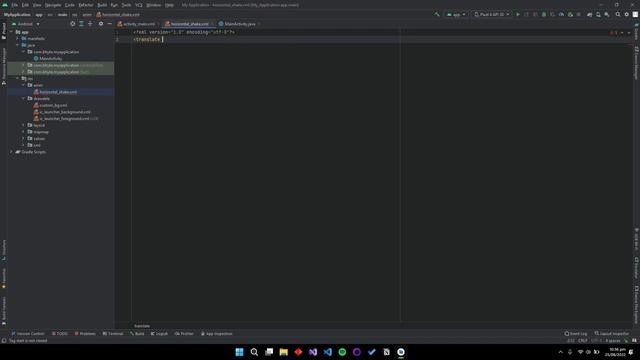Image resolution: width=640 pixels, height=360 pixels.
Task: Click the Select Opened File target icon
Action: (73, 24)
